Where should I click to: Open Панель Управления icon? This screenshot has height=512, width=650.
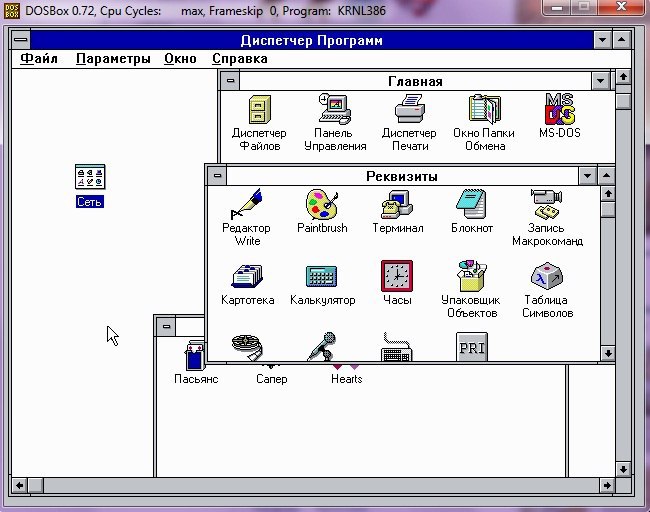click(335, 109)
